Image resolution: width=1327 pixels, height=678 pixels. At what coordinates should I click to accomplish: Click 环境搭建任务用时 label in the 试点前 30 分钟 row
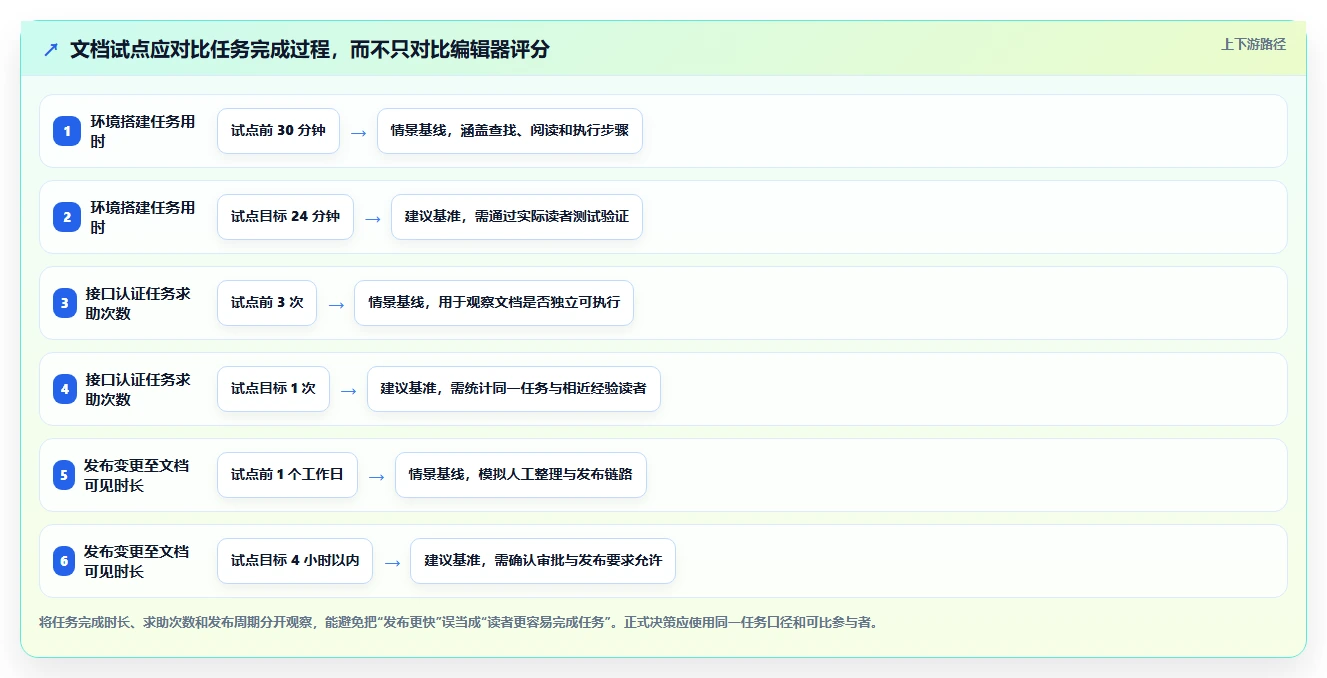click(143, 131)
